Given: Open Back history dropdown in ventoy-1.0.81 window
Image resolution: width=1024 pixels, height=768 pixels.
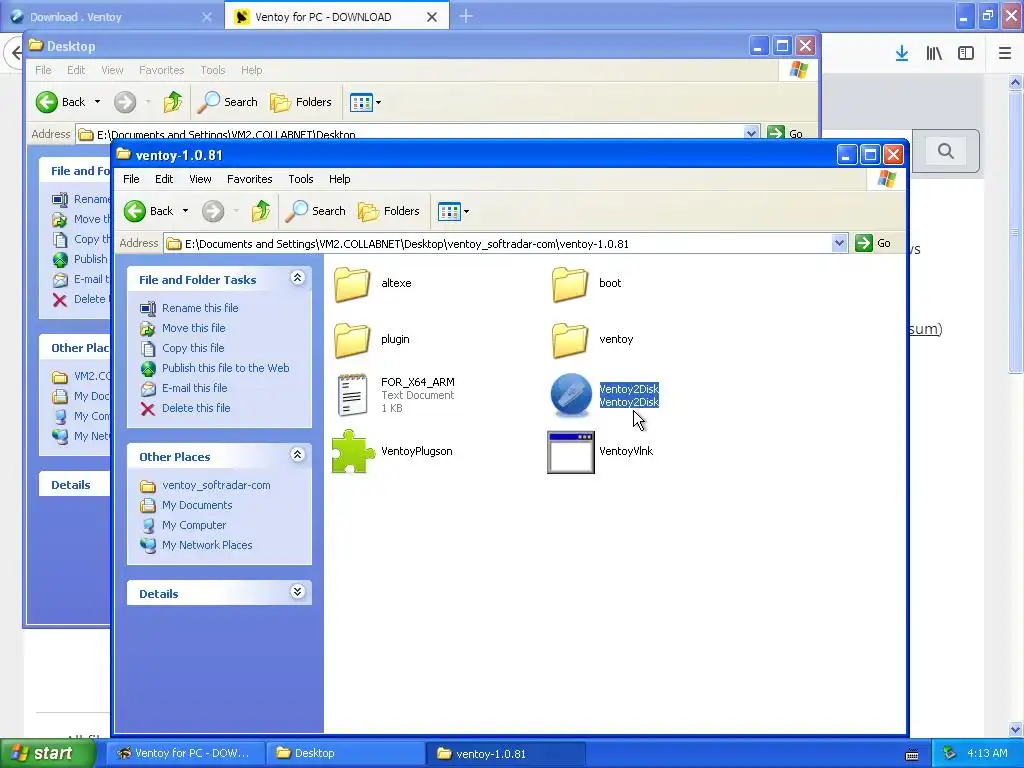Looking at the screenshot, I should [185, 211].
